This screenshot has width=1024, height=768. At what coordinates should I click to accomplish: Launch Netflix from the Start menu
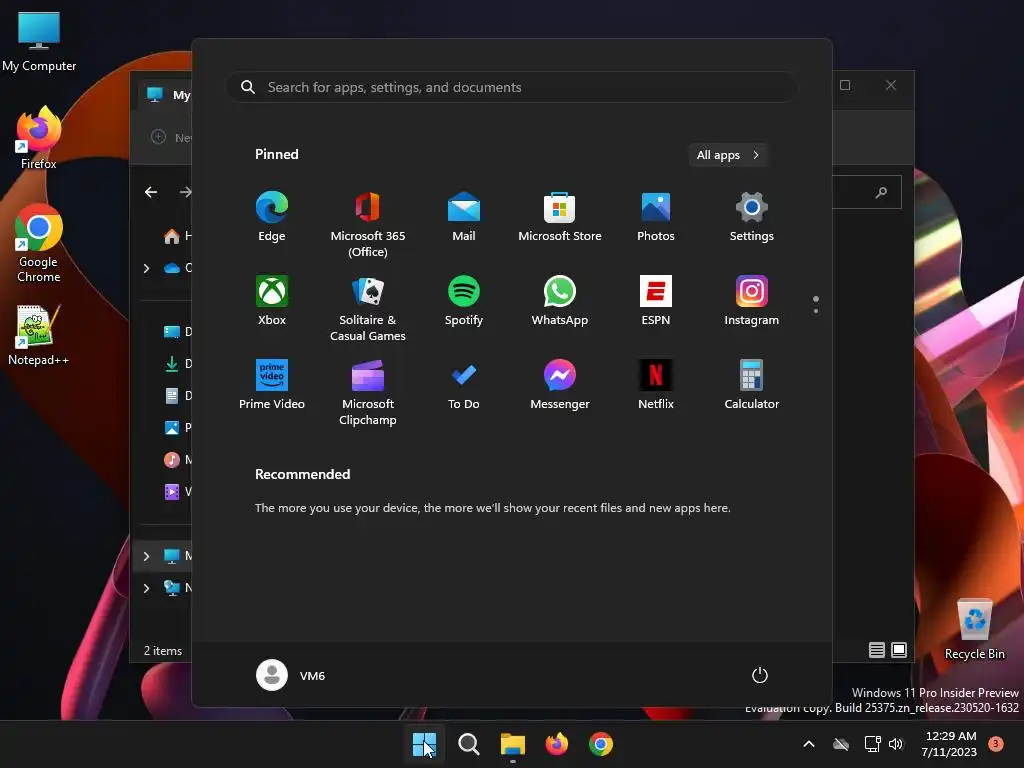pos(656,385)
